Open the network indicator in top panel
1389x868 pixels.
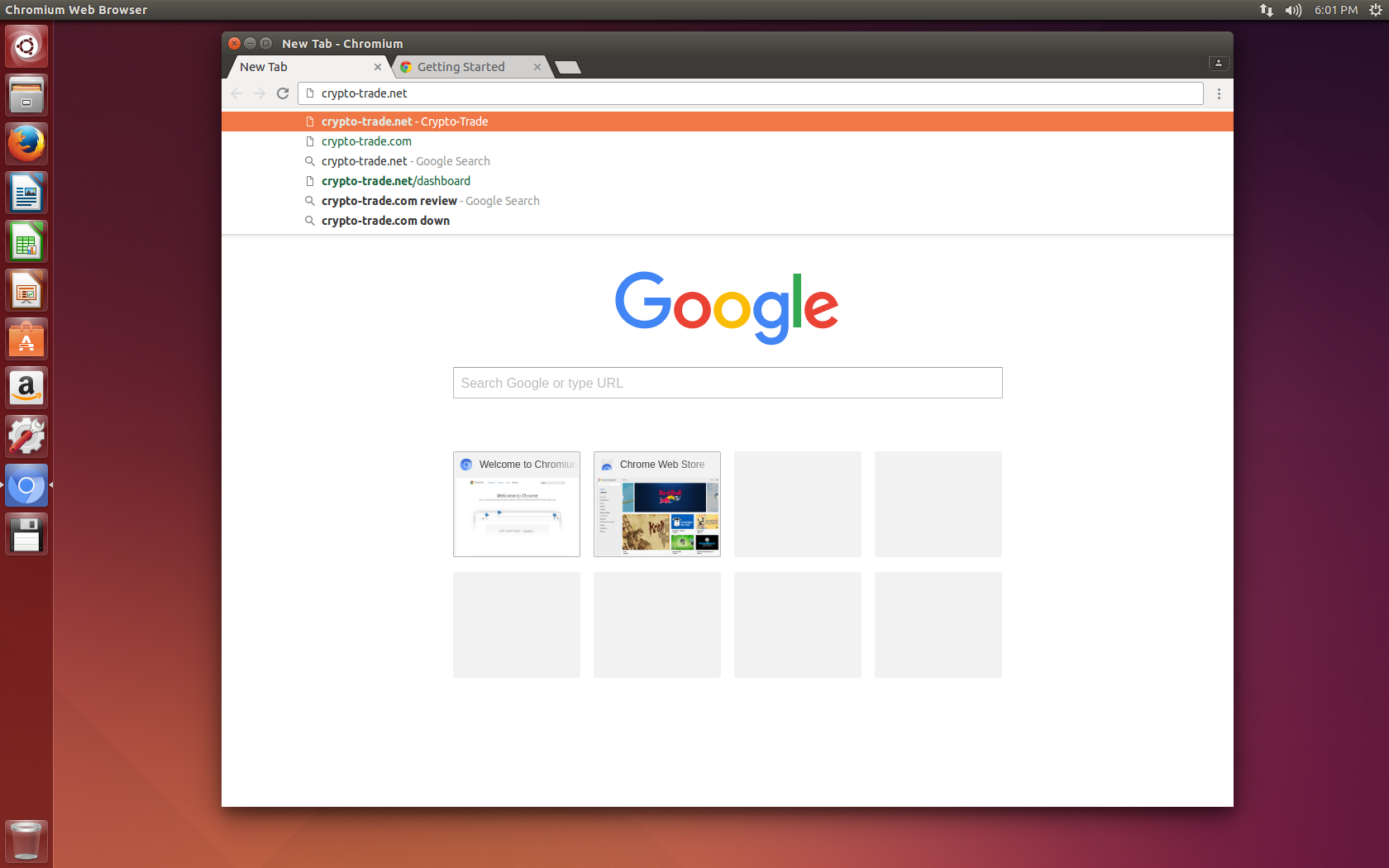click(x=1266, y=10)
